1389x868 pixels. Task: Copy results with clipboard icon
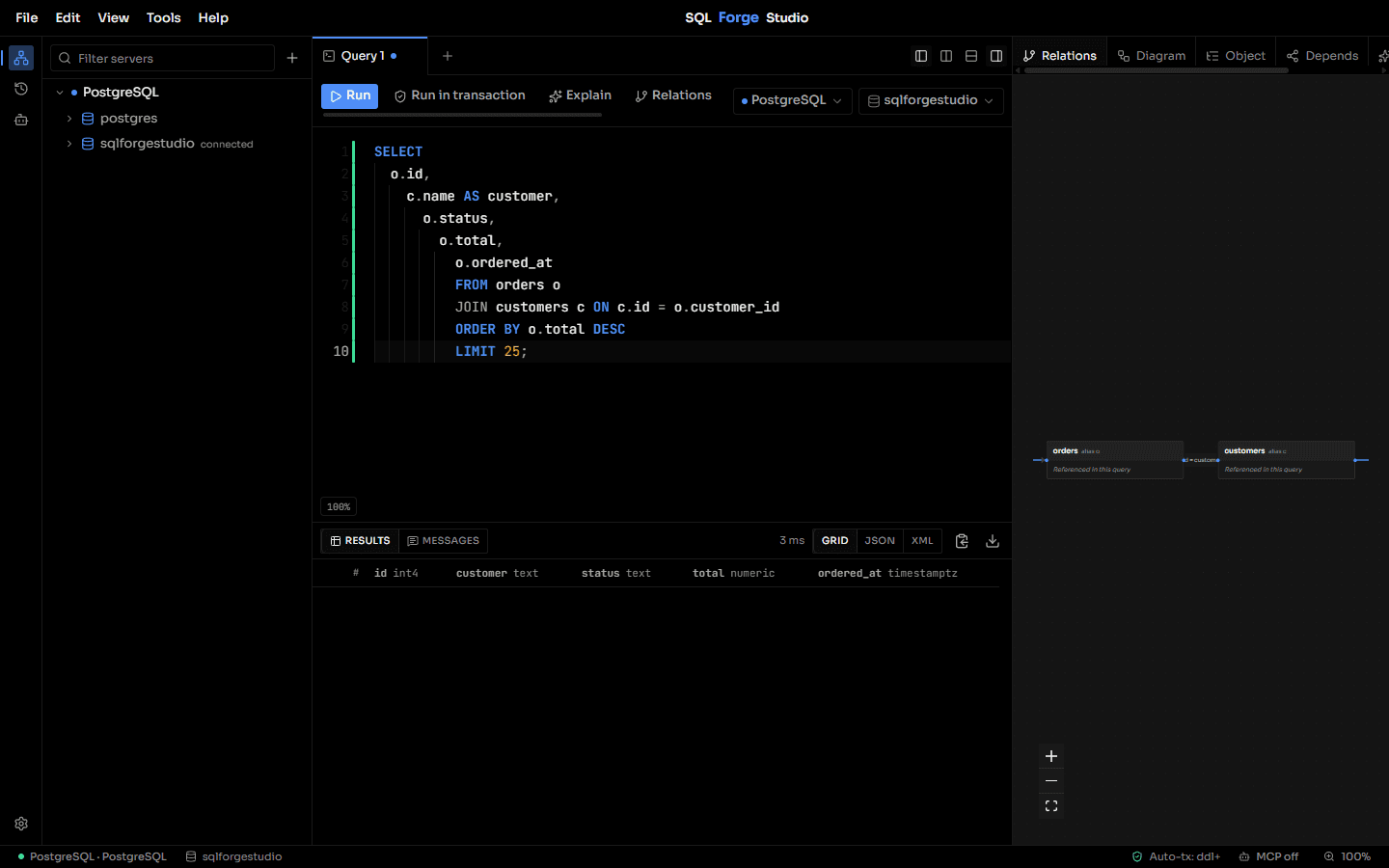(x=962, y=541)
